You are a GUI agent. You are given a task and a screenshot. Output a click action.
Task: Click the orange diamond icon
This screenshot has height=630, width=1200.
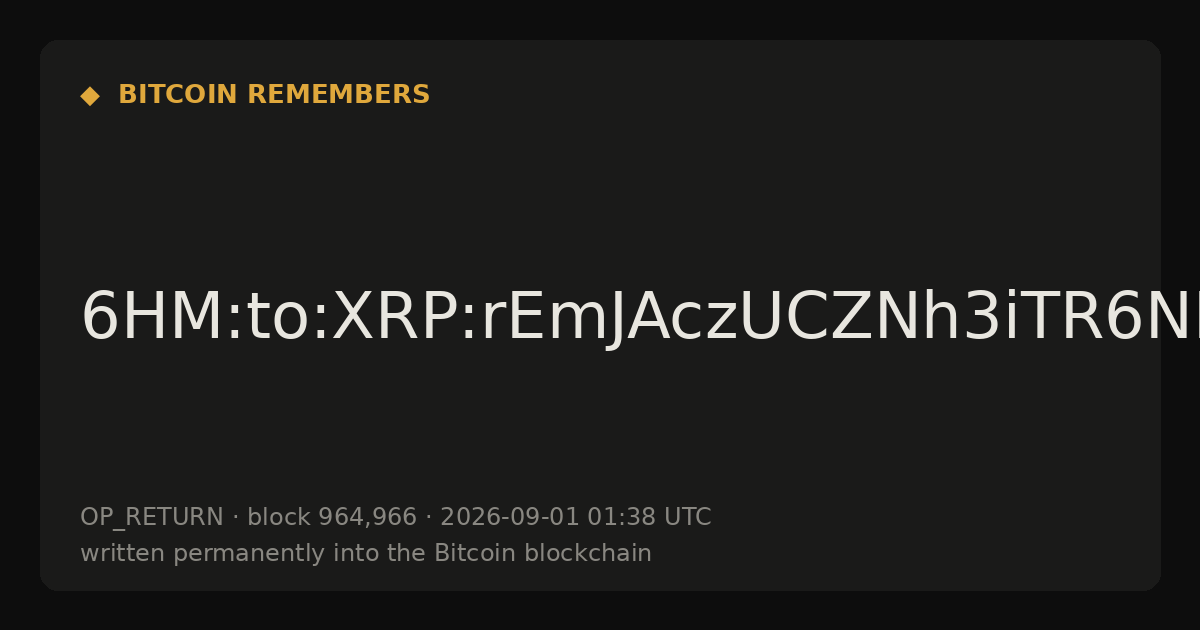click(x=90, y=96)
